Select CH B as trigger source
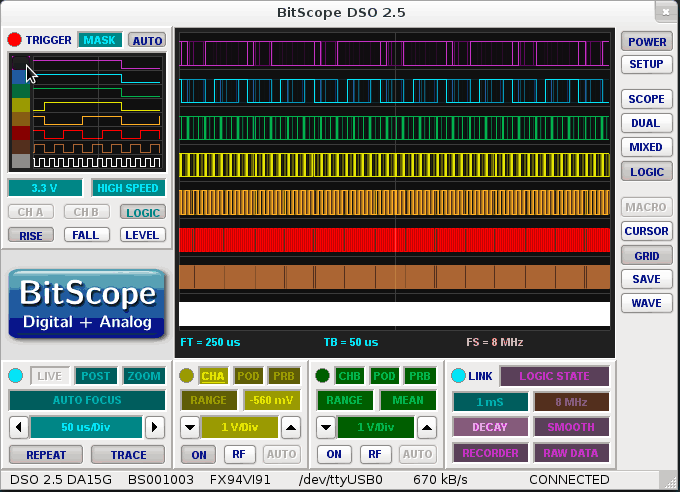 tap(86, 212)
